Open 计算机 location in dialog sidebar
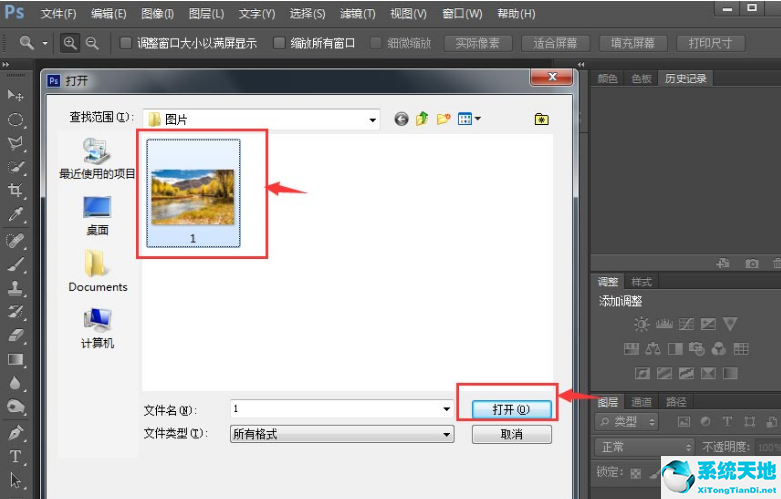Image resolution: width=781 pixels, height=499 pixels. click(97, 329)
